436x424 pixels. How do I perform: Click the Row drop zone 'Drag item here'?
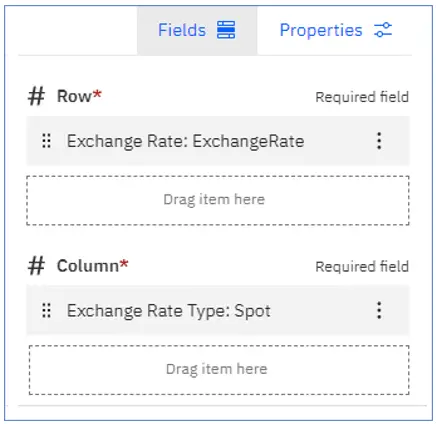click(x=218, y=200)
